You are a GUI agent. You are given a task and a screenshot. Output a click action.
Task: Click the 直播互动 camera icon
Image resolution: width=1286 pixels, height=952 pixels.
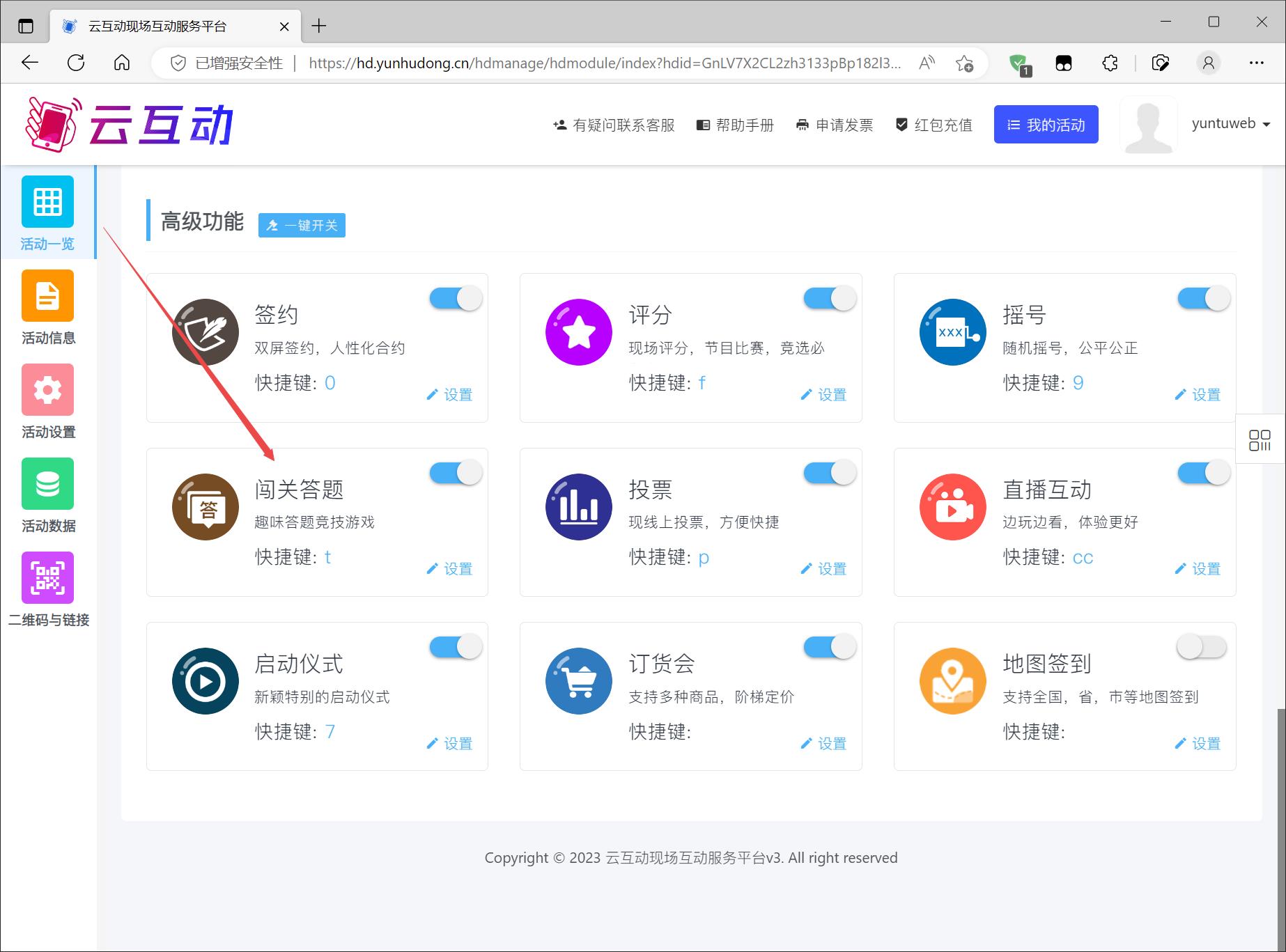click(952, 507)
